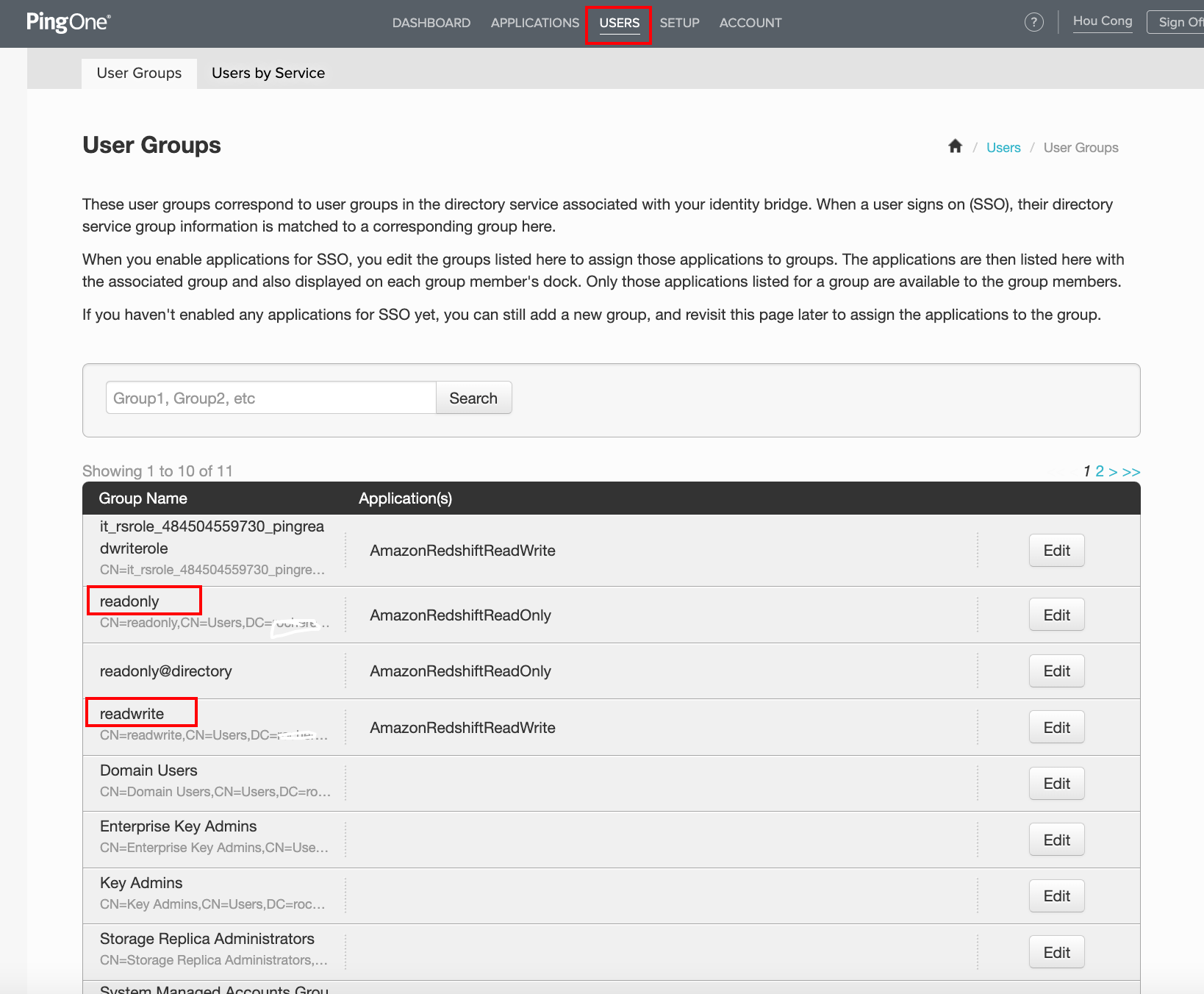Viewport: 1204px width, 994px height.
Task: Click the User Groups page heading
Action: pyautogui.click(x=151, y=145)
